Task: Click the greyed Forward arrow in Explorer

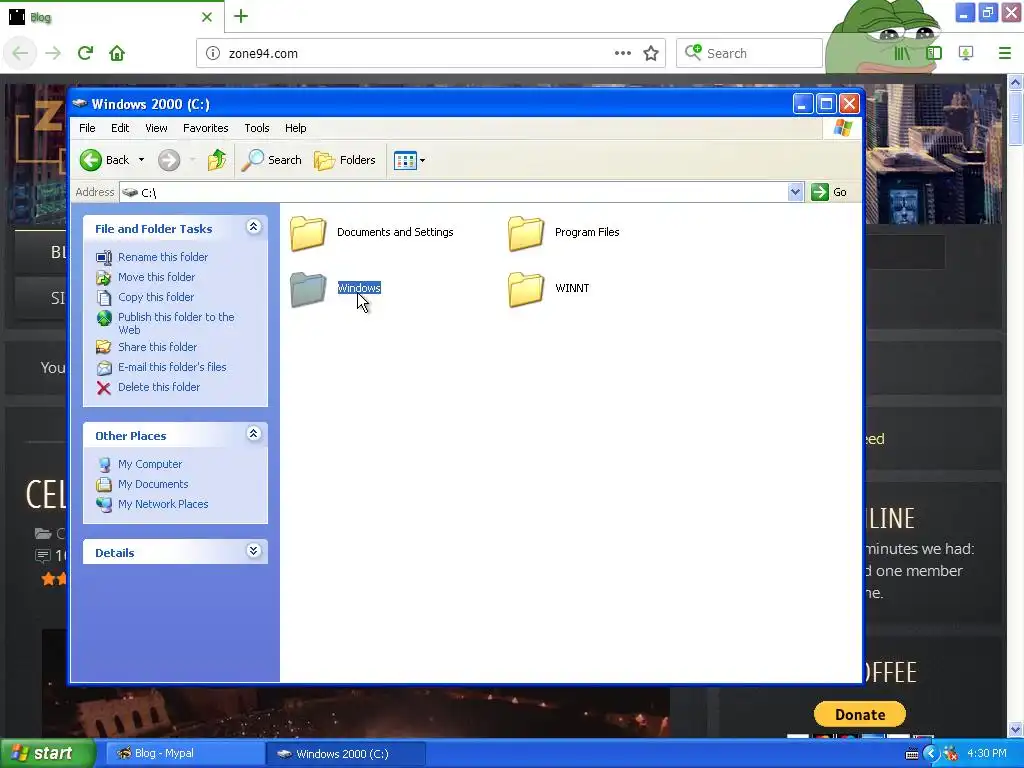Action: (x=169, y=160)
